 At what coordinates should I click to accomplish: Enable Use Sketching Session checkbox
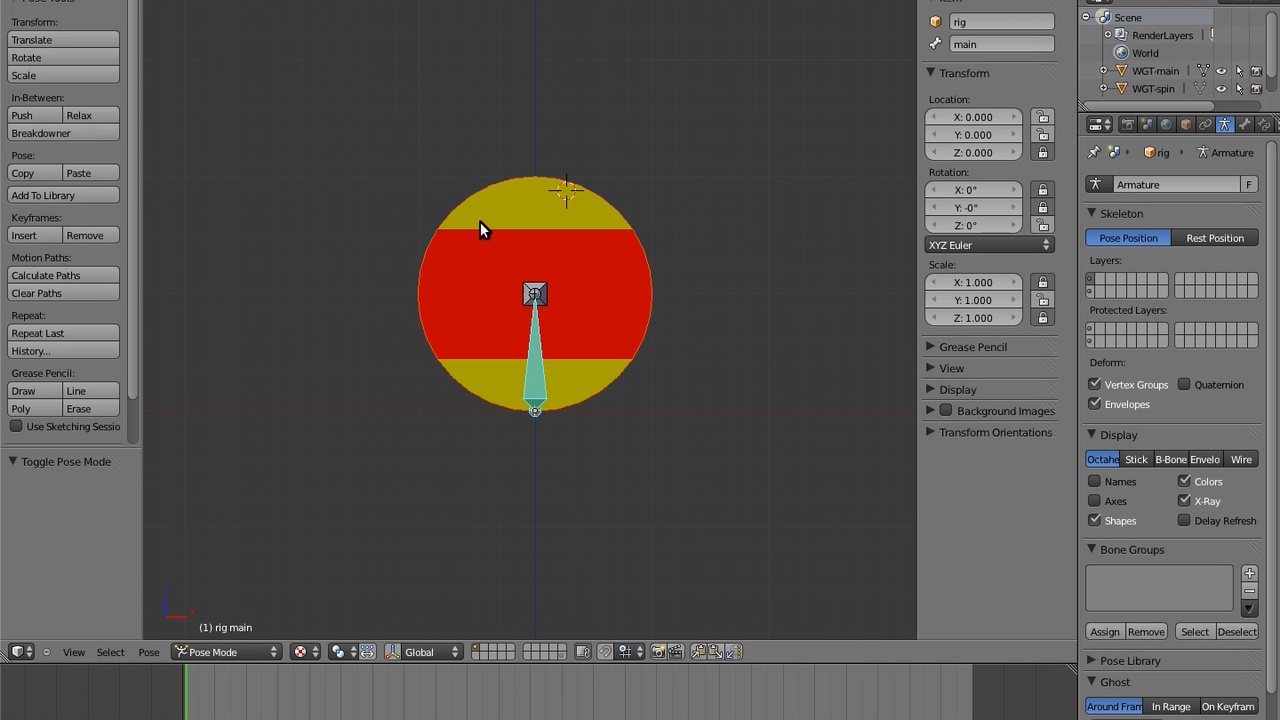click(x=16, y=427)
